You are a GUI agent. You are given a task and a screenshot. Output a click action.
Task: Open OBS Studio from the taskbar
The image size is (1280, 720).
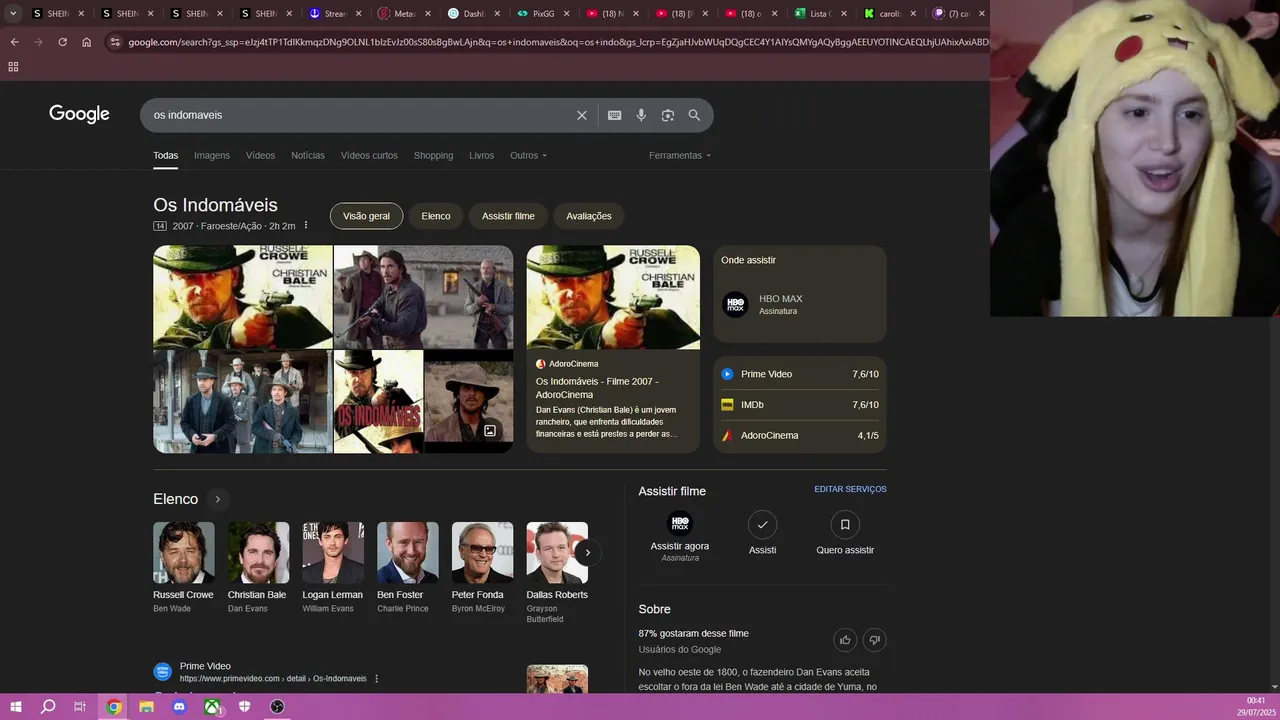coord(277,707)
